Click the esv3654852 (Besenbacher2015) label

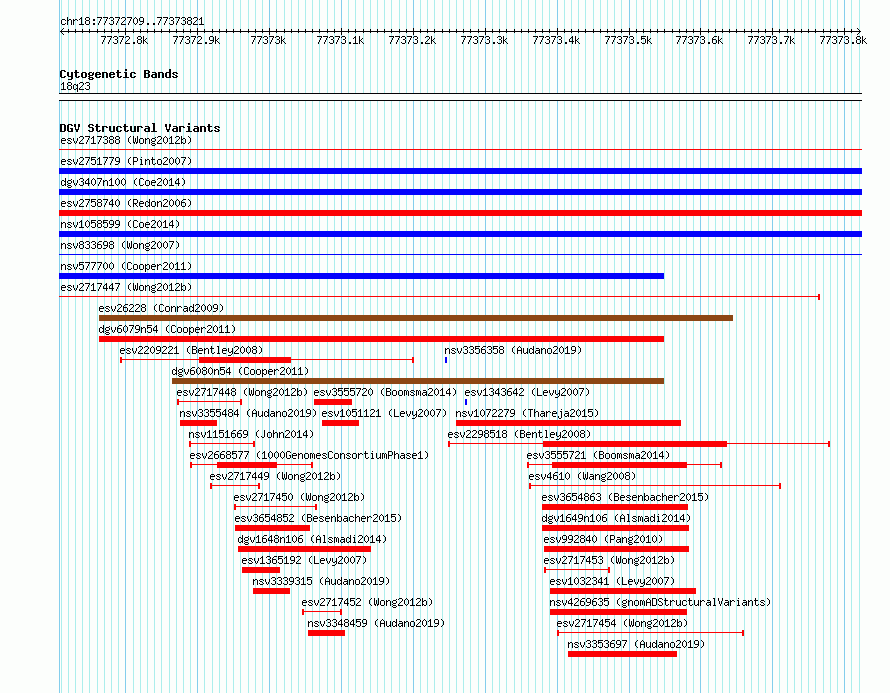(x=318, y=518)
